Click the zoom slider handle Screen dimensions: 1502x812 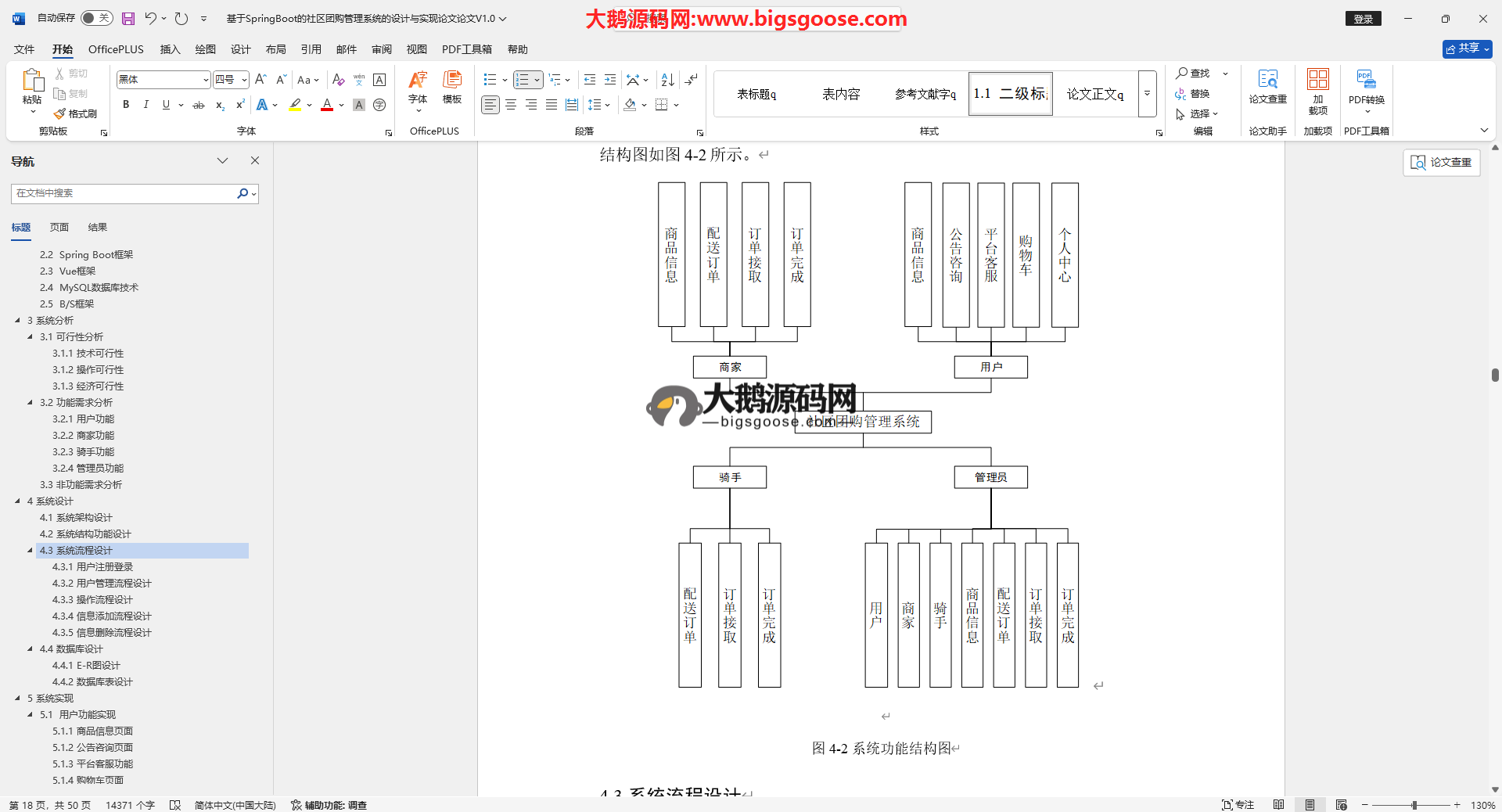pos(1414,805)
